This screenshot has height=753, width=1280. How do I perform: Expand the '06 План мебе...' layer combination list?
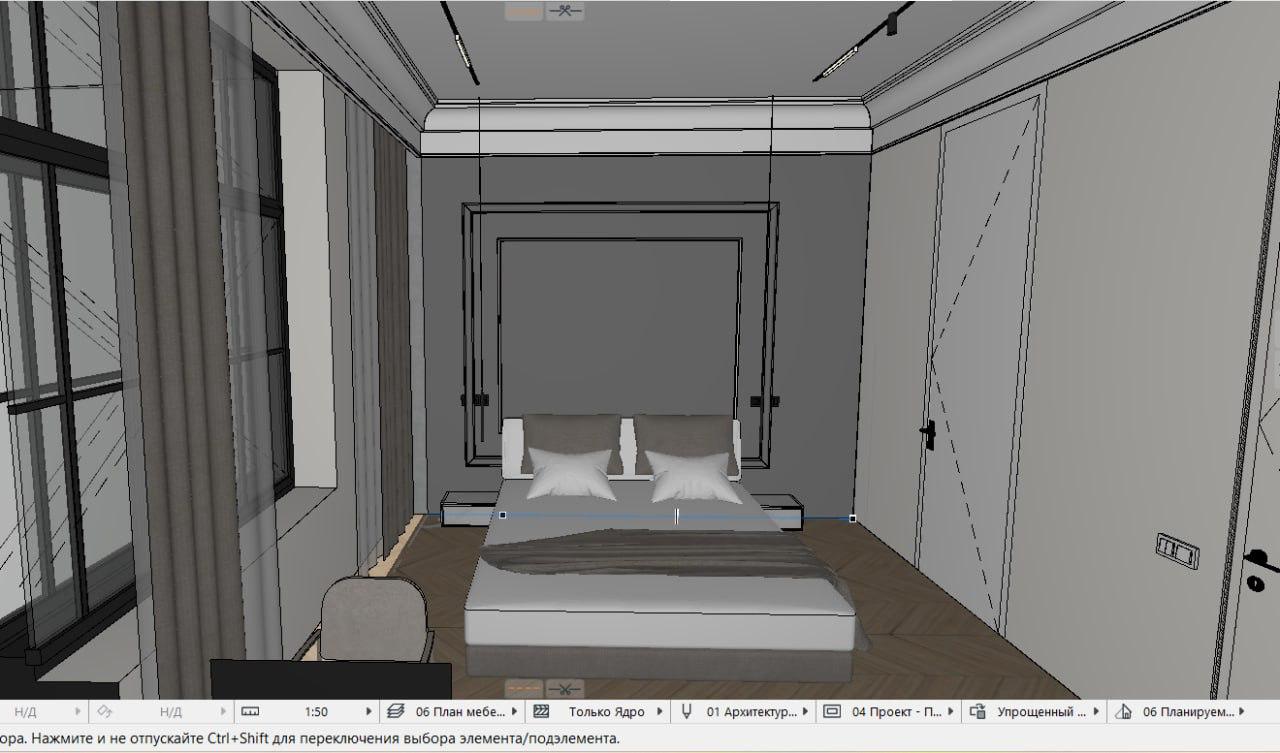point(515,712)
